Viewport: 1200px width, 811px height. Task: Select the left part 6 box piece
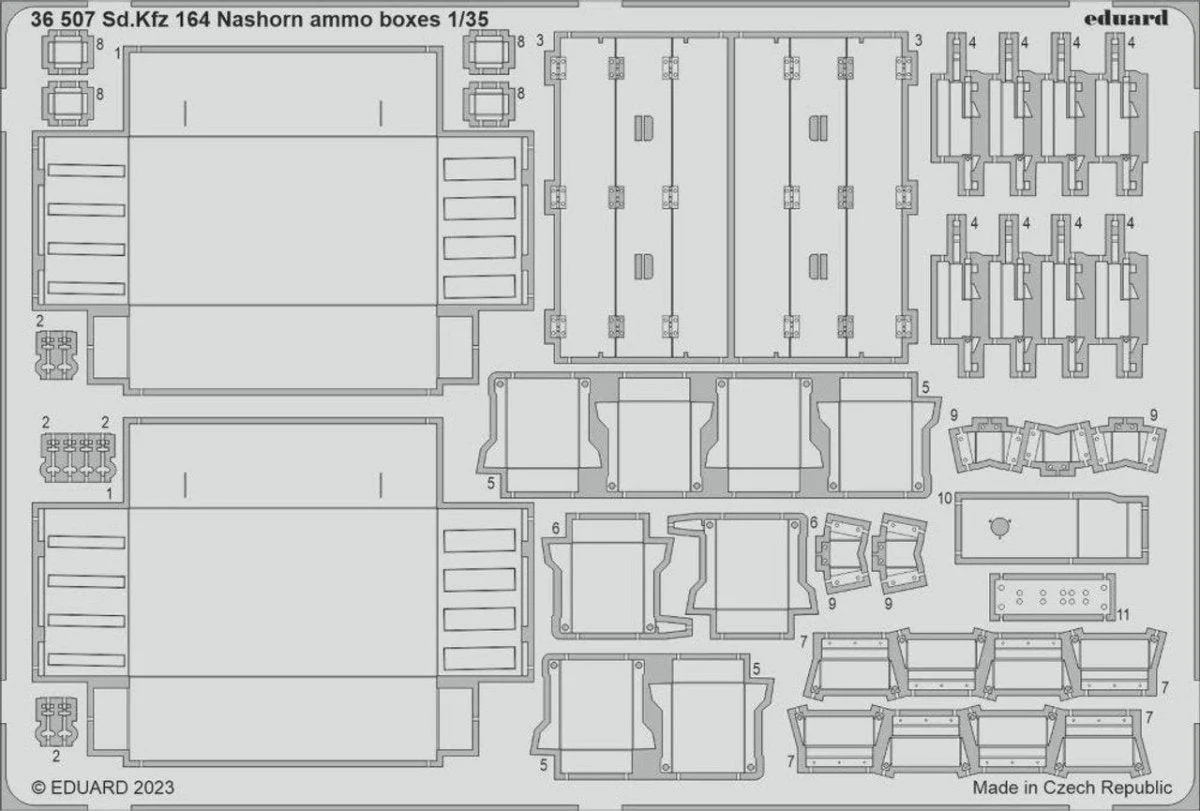point(606,574)
